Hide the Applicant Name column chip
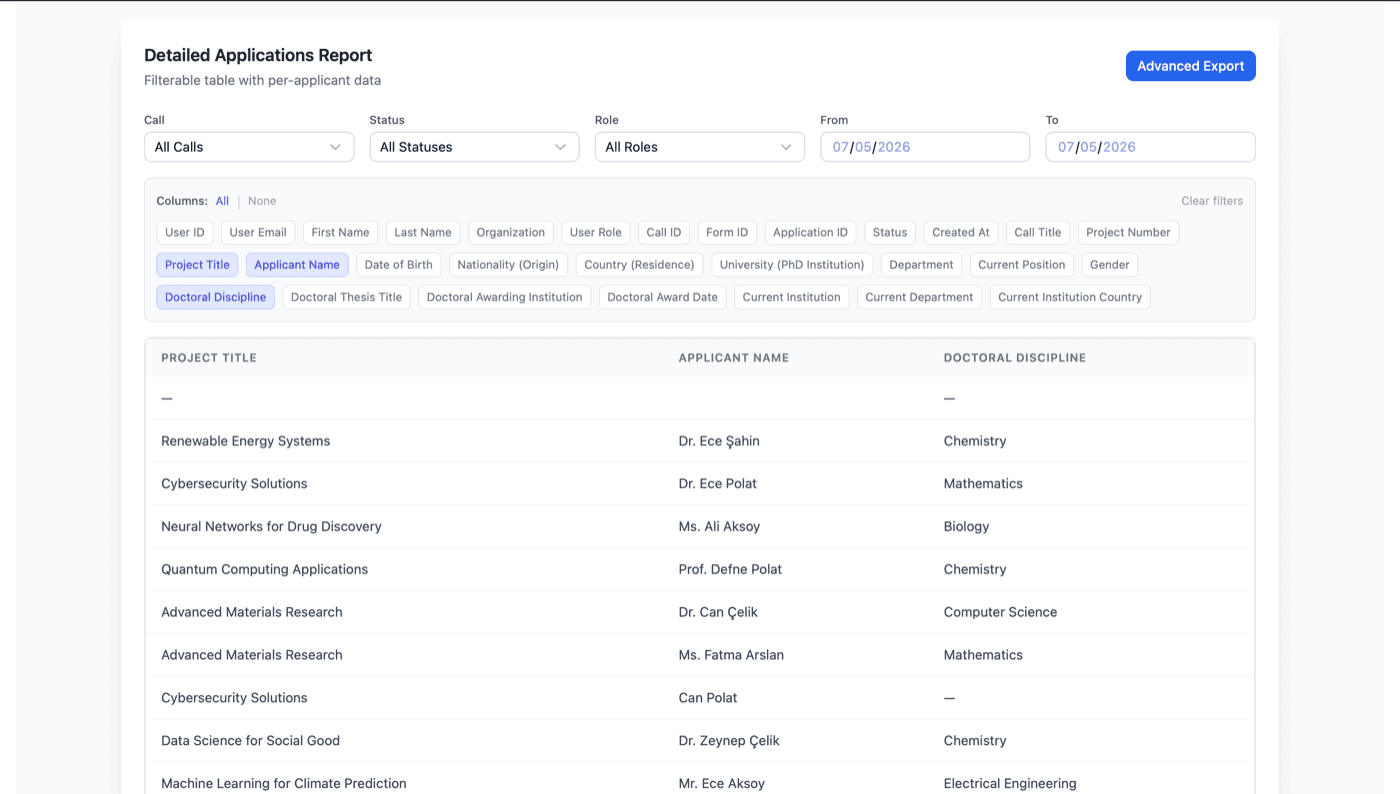1400x794 pixels. click(297, 265)
